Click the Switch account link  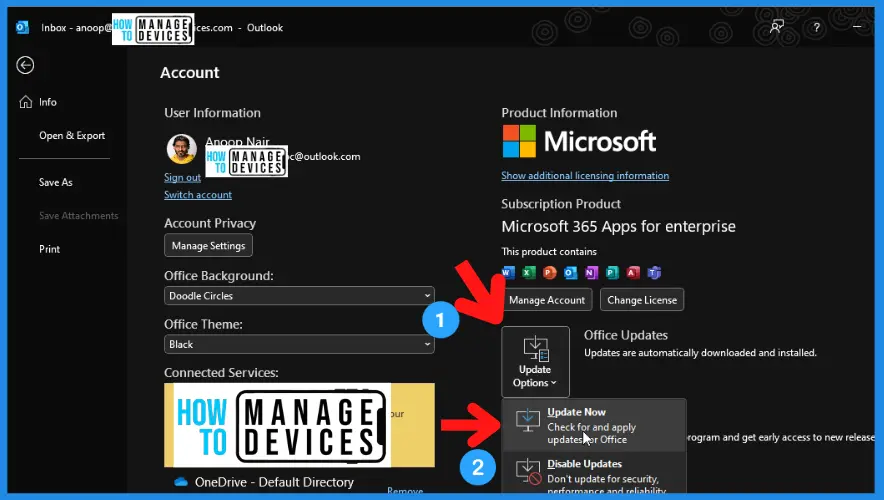tap(198, 194)
